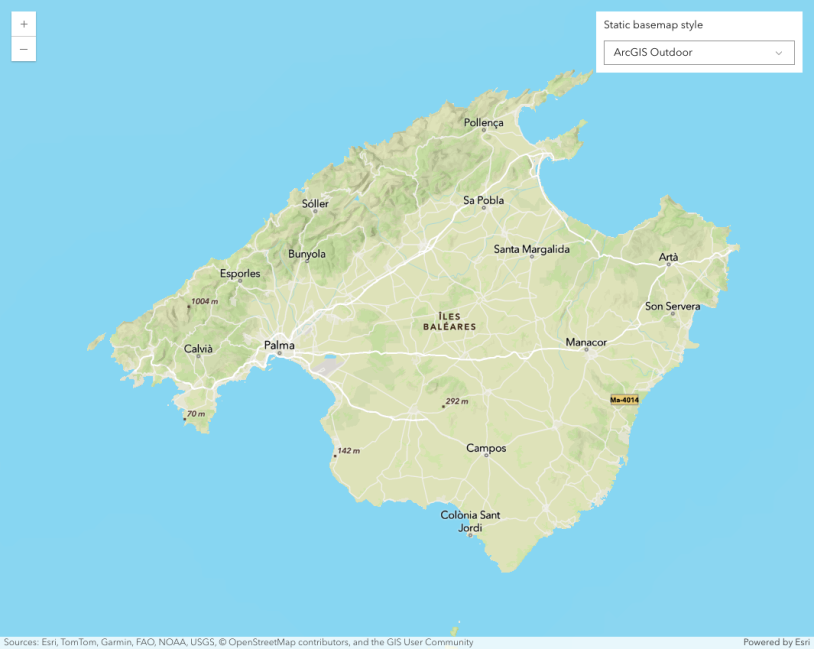Click the dropdown chevron next to ArcGIS Outdoor
The width and height of the screenshot is (814, 649).
pyautogui.click(x=780, y=52)
